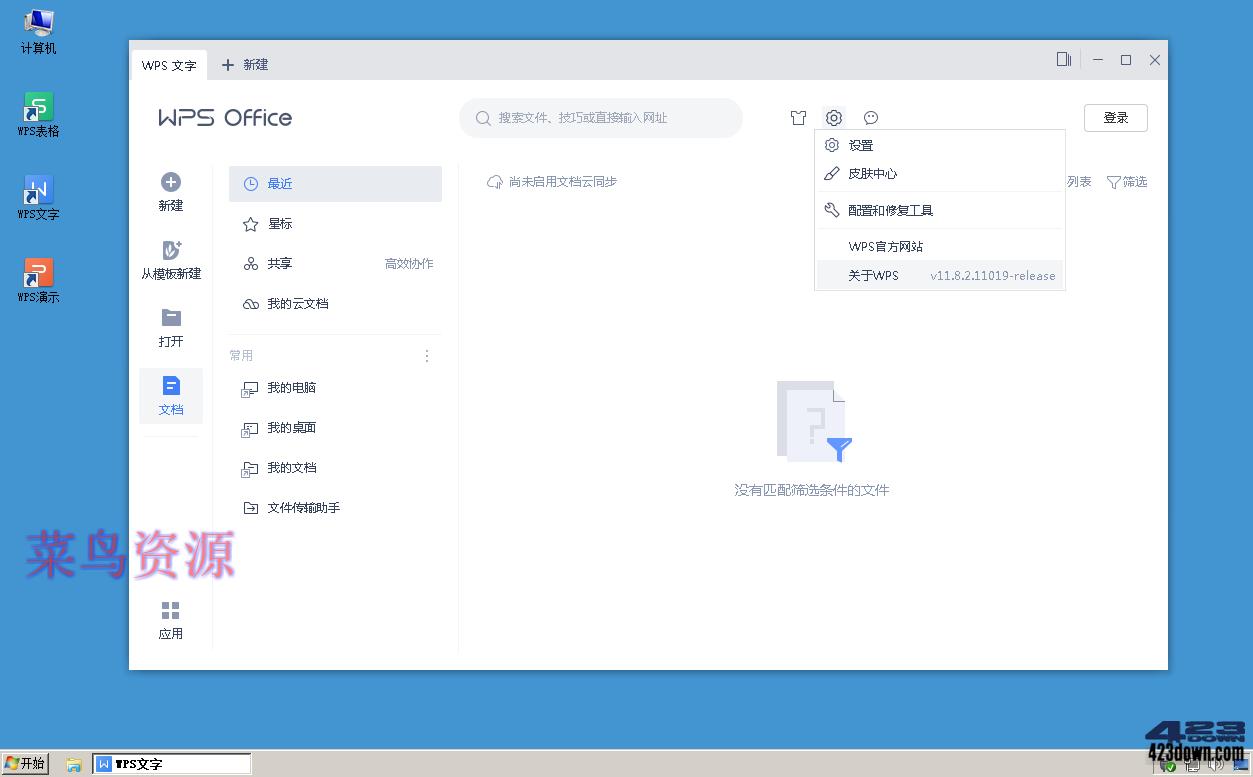Click the 登录 login button
This screenshot has height=777, width=1253.
coord(1115,117)
